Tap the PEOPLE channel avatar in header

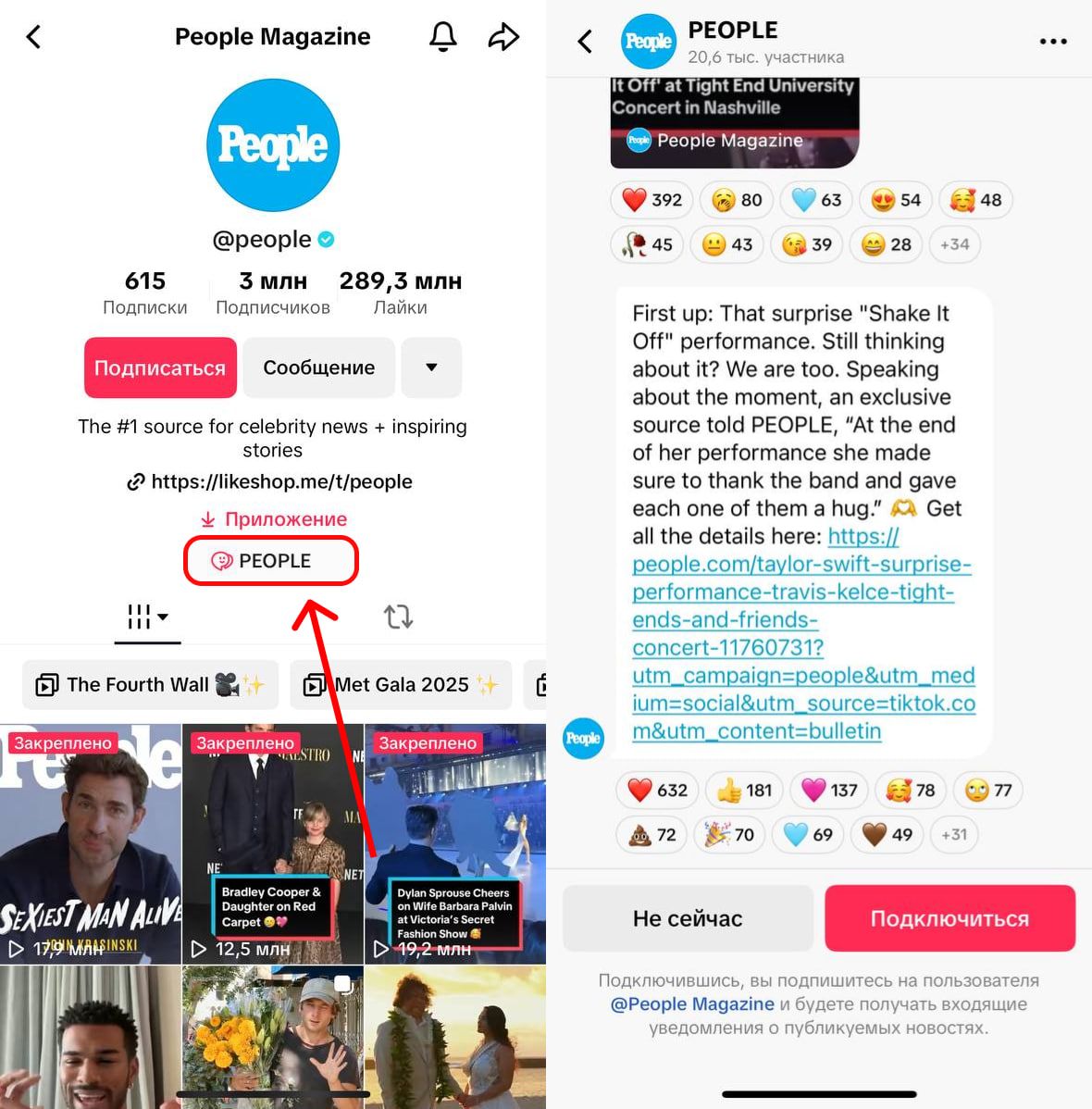[x=649, y=42]
